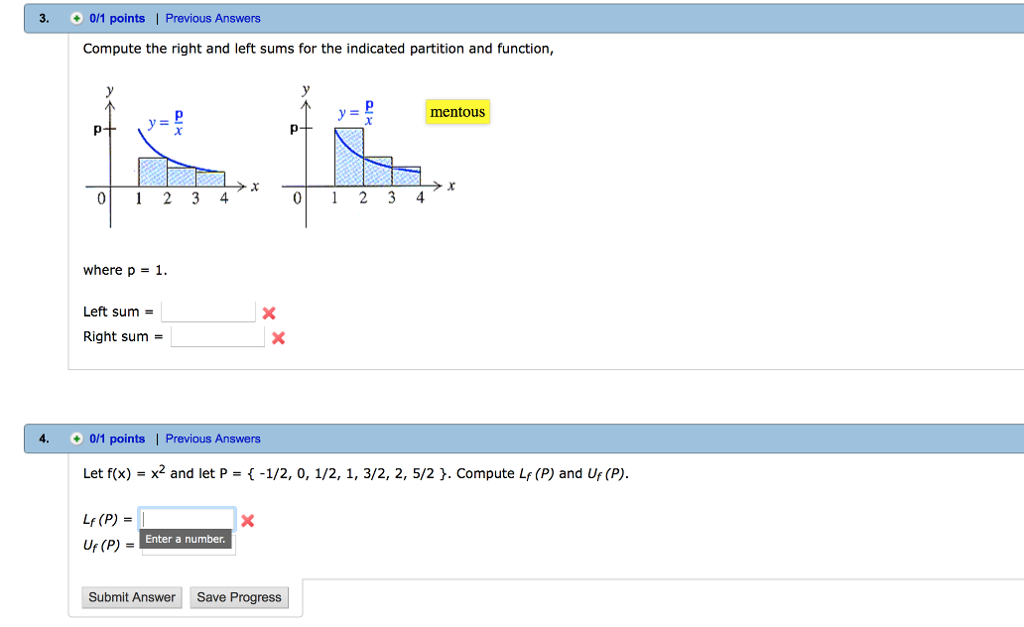Open Previous Answers for question 4
Screen dimensions: 1024x627
[213, 438]
